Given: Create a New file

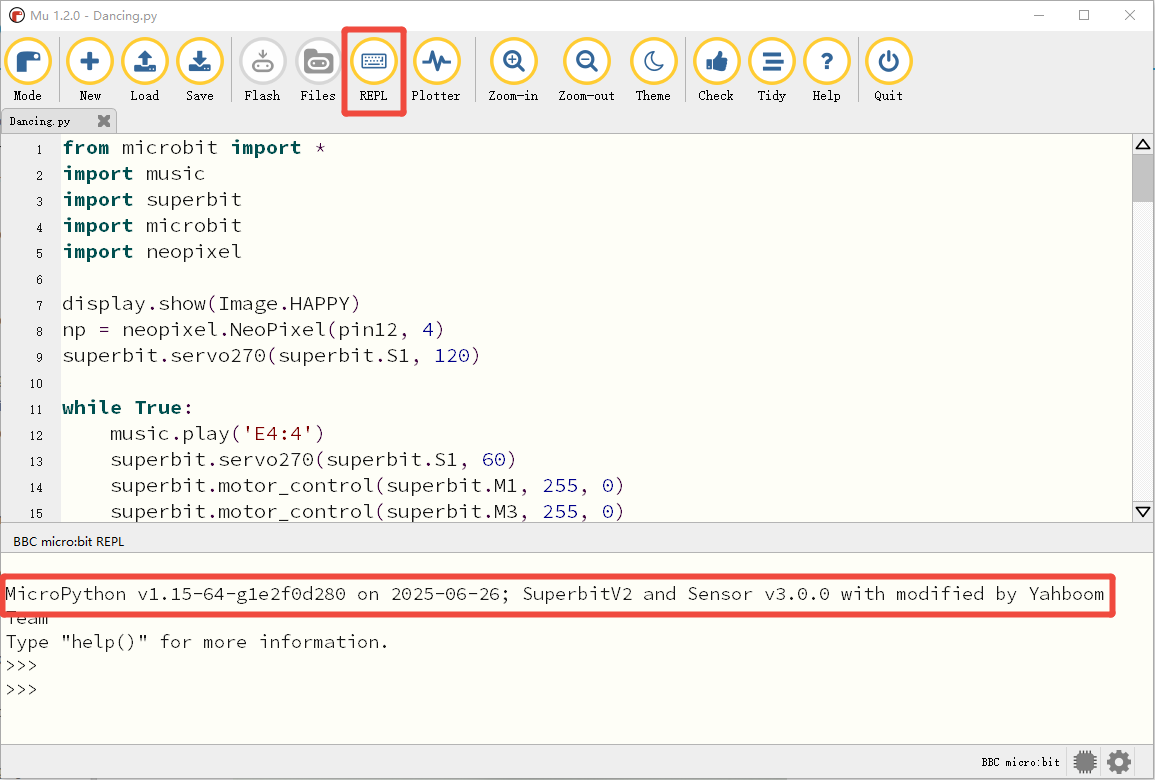Looking at the screenshot, I should [90, 70].
